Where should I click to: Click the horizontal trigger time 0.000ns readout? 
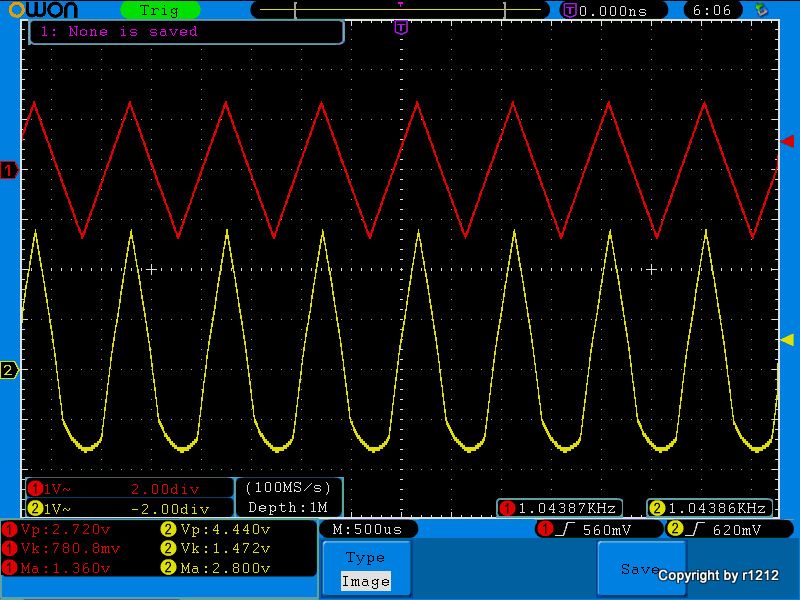[x=613, y=11]
